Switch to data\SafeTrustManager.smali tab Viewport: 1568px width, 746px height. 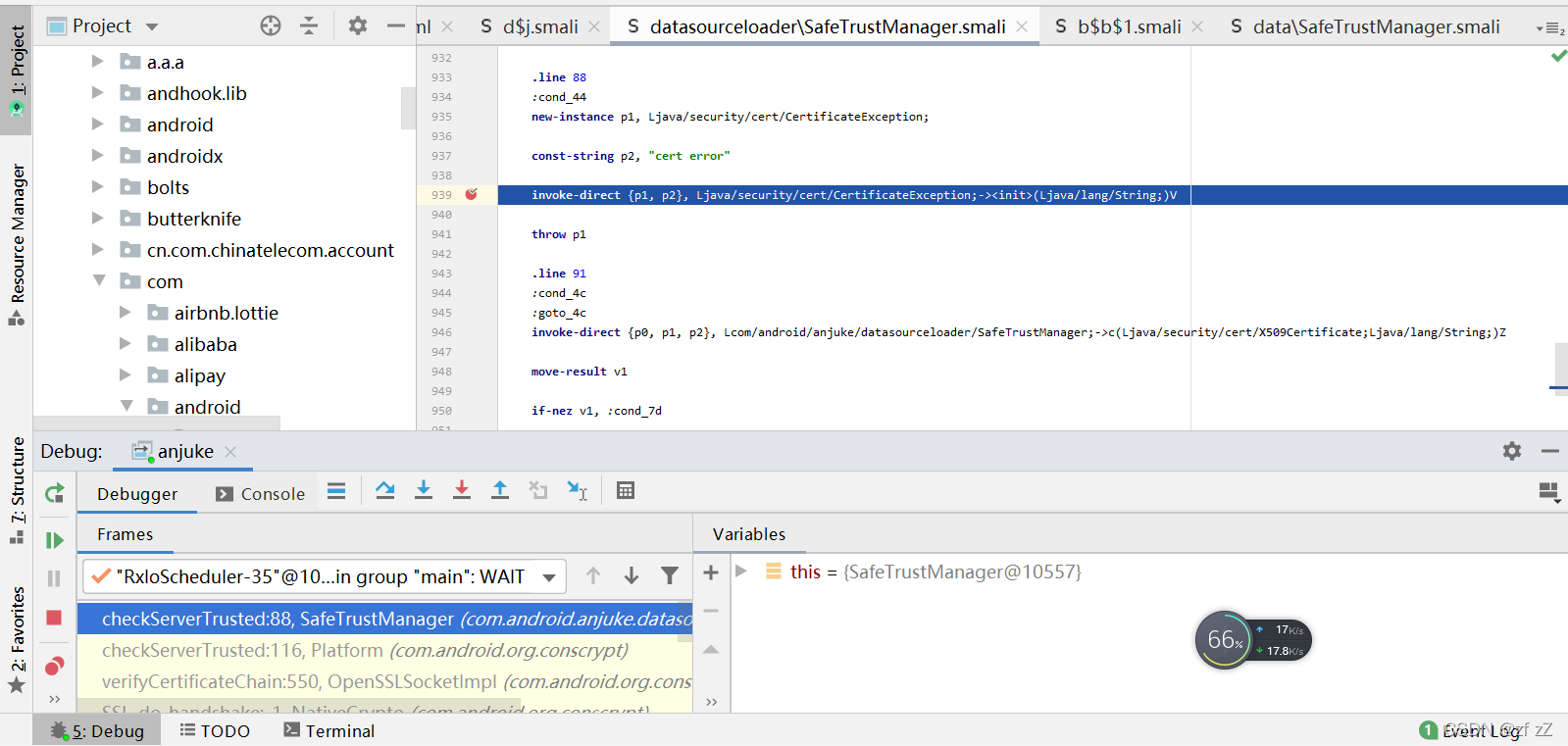[1365, 26]
